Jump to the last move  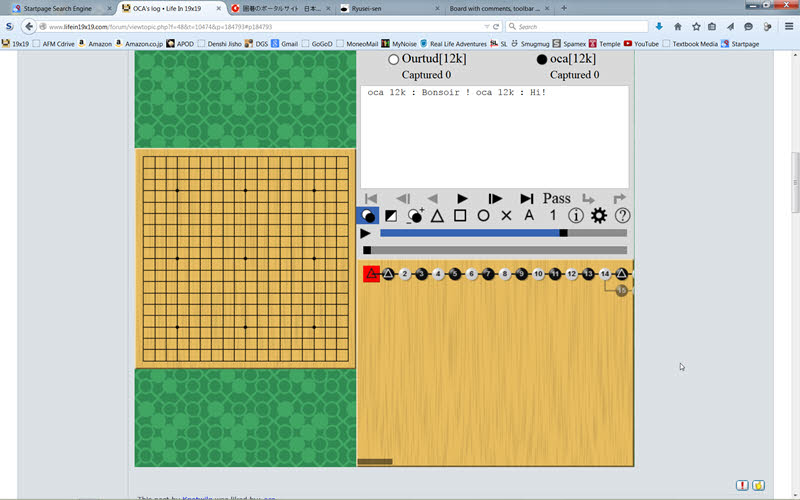coord(527,198)
